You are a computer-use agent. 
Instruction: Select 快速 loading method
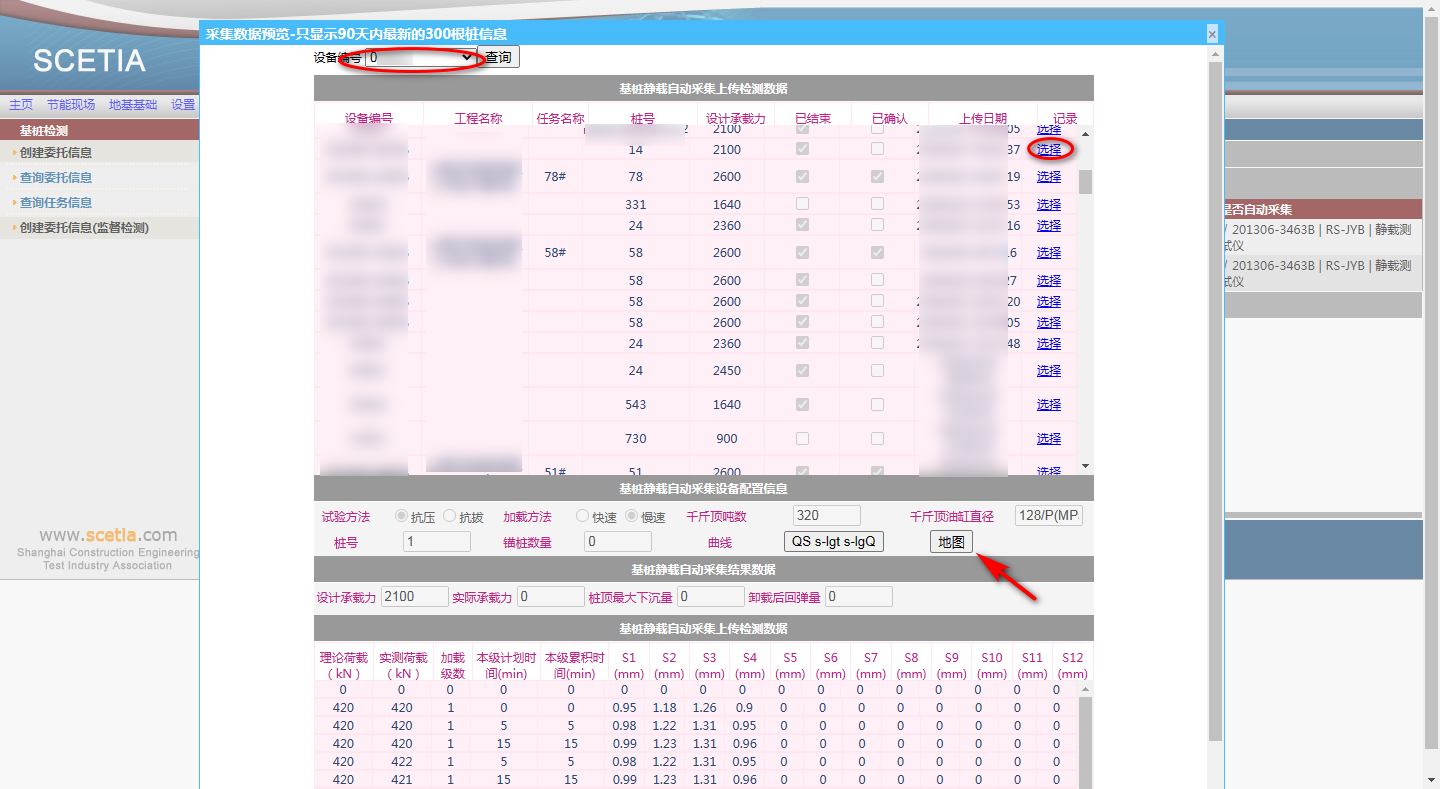point(583,516)
